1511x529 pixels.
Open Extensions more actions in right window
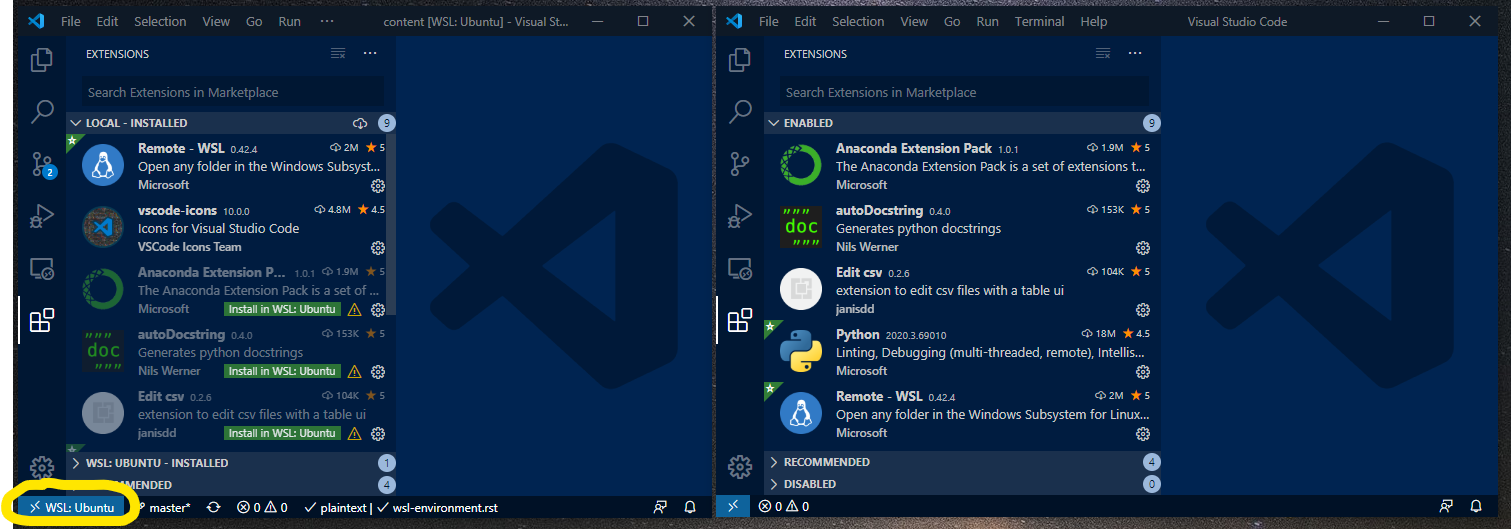(1135, 54)
